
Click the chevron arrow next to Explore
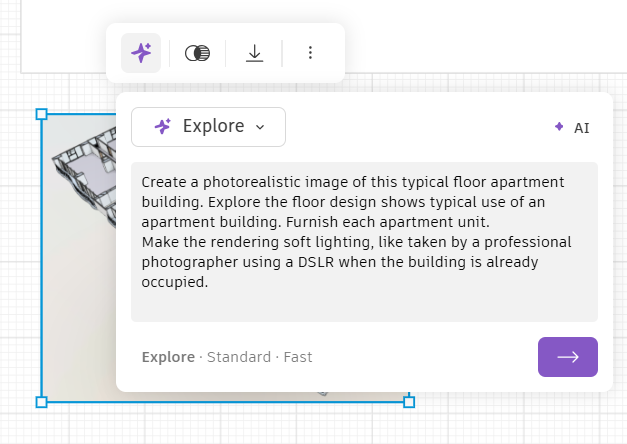[x=261, y=127]
